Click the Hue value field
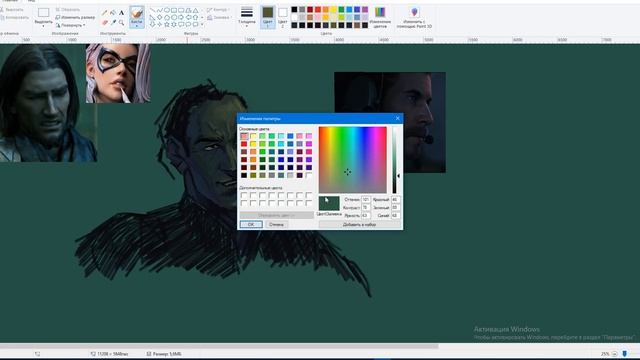Screen dimensions: 640x360 tap(366, 200)
